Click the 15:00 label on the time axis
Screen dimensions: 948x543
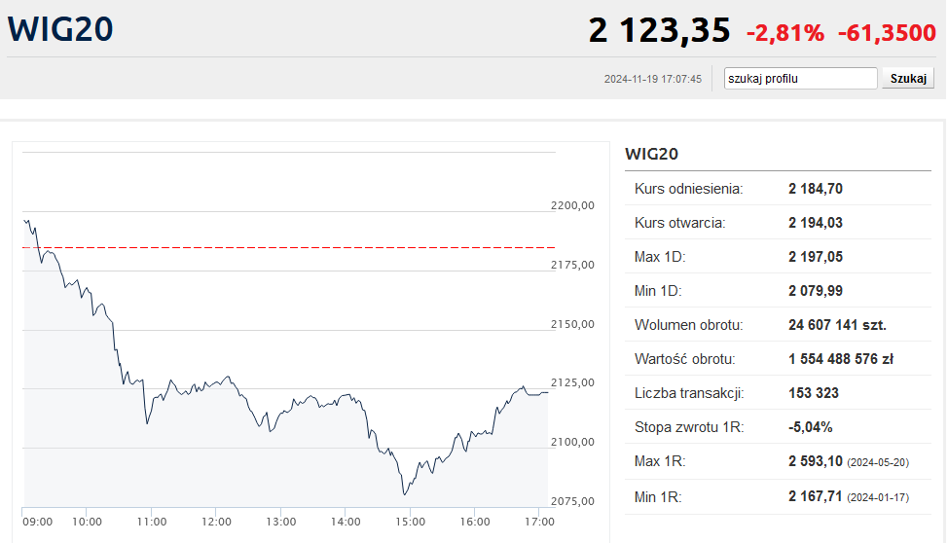pyautogui.click(x=410, y=521)
